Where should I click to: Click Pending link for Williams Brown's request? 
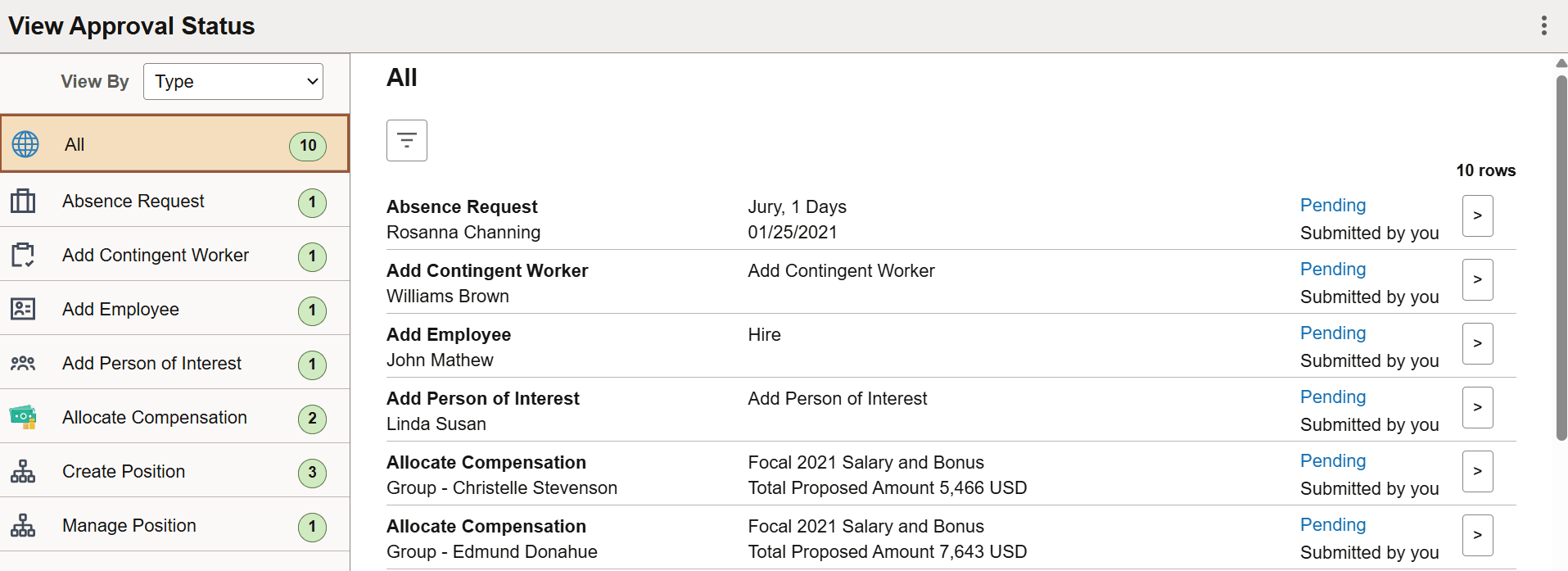[x=1332, y=269]
